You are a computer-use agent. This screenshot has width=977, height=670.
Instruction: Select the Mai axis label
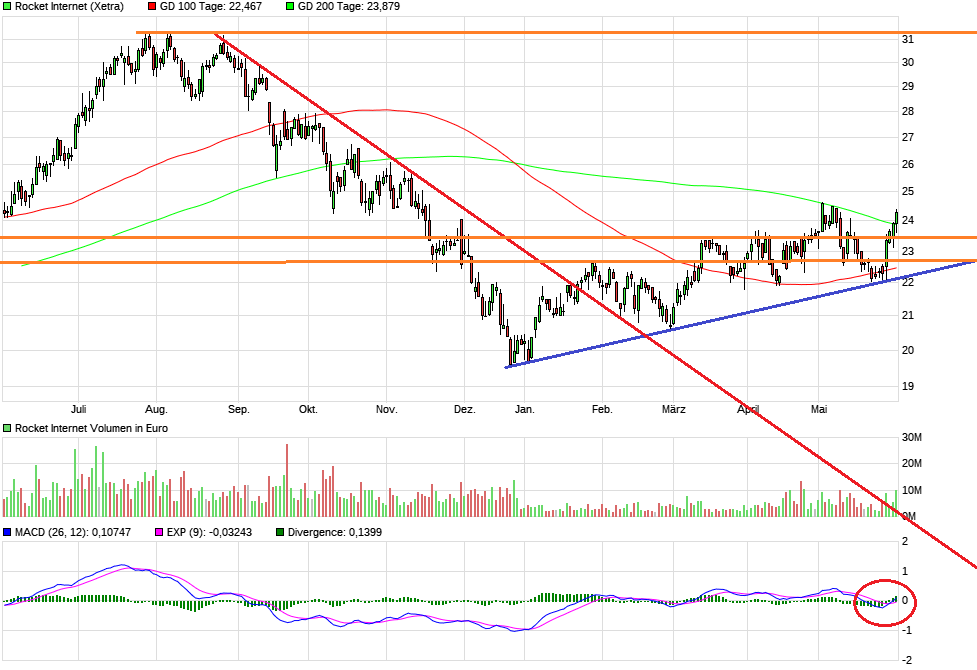coord(819,410)
